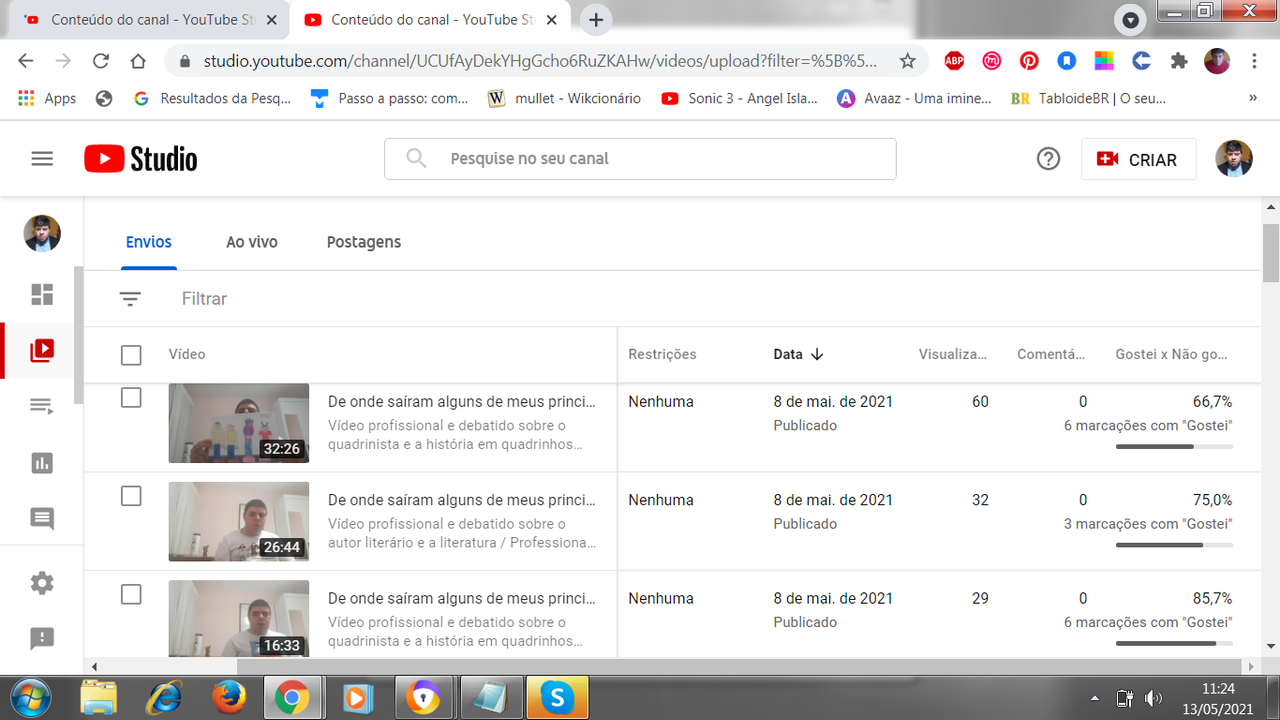Toggle the sidebar with the hamburger menu
Image resolution: width=1280 pixels, height=720 pixels.
(41, 158)
